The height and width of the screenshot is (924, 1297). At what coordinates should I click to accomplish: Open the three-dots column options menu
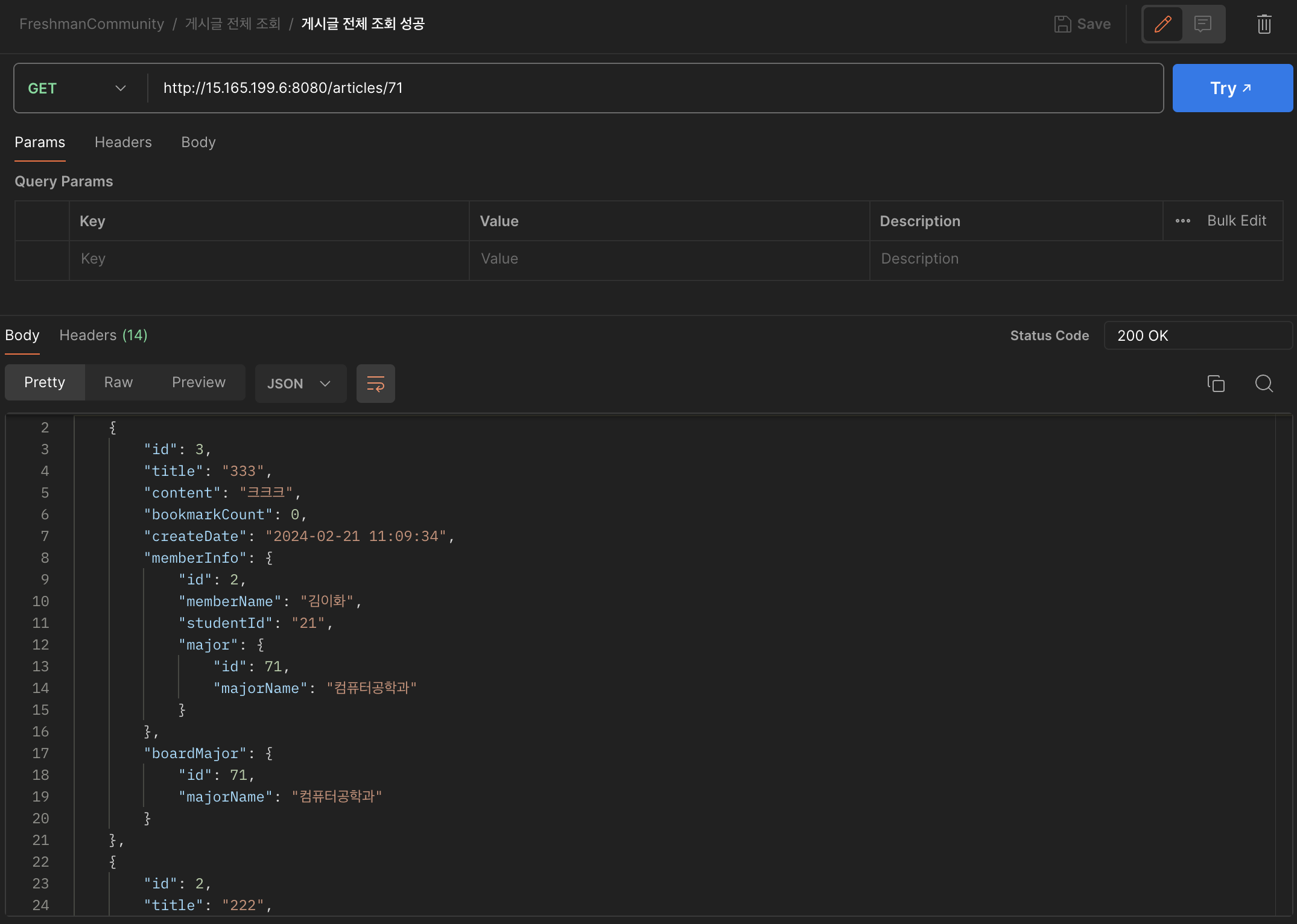coord(1182,221)
